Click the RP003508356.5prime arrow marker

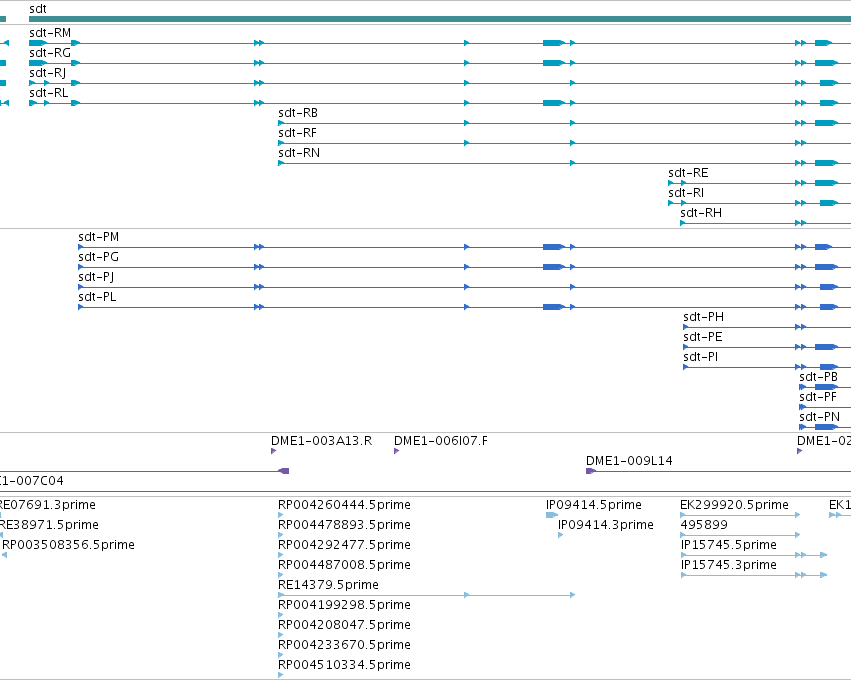tap(5, 555)
